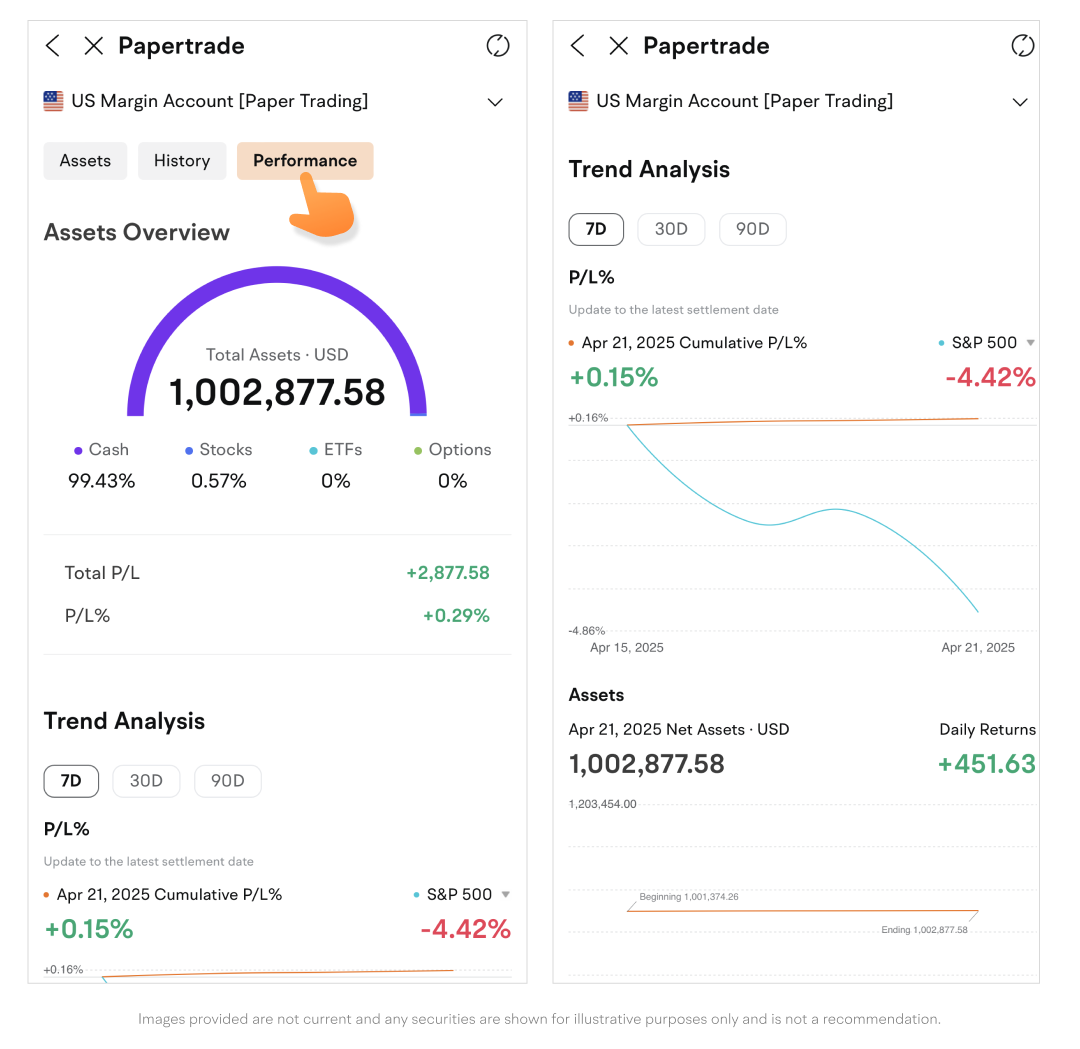Tap the X icon on the right screen
The height and width of the screenshot is (1049, 1080).
[x=618, y=46]
